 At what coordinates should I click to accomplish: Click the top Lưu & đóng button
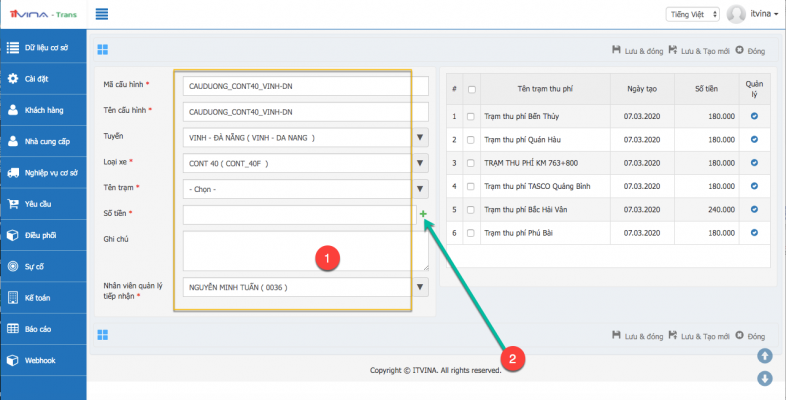click(x=636, y=49)
